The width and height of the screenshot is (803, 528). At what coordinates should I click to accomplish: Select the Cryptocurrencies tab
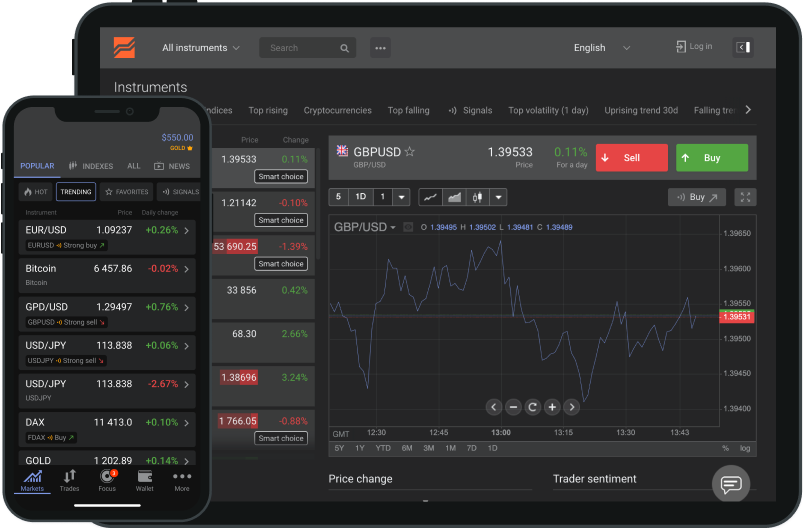coord(337,110)
